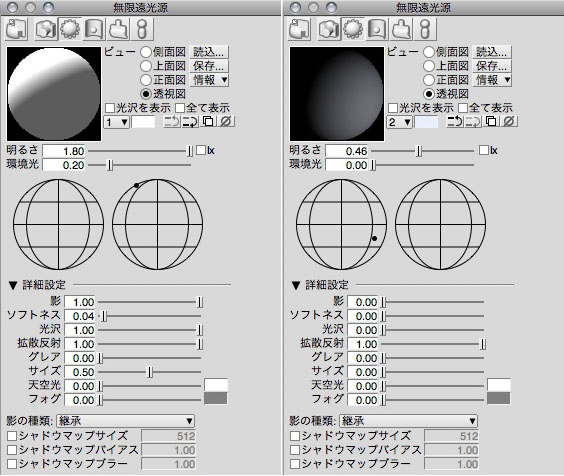This screenshot has height=476, width=564.
Task: Click 保存... button in light 1 window
Action: [209, 66]
